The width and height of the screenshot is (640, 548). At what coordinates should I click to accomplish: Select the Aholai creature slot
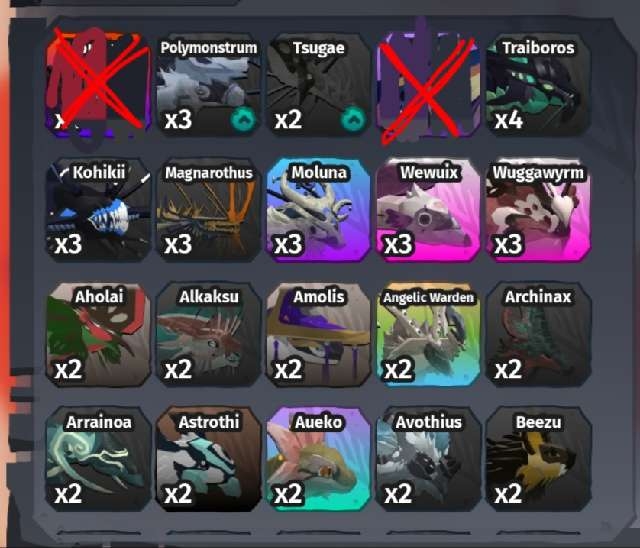[98, 335]
